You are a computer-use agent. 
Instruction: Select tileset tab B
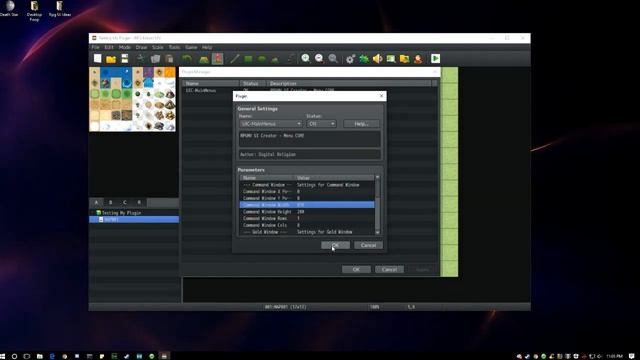point(111,202)
